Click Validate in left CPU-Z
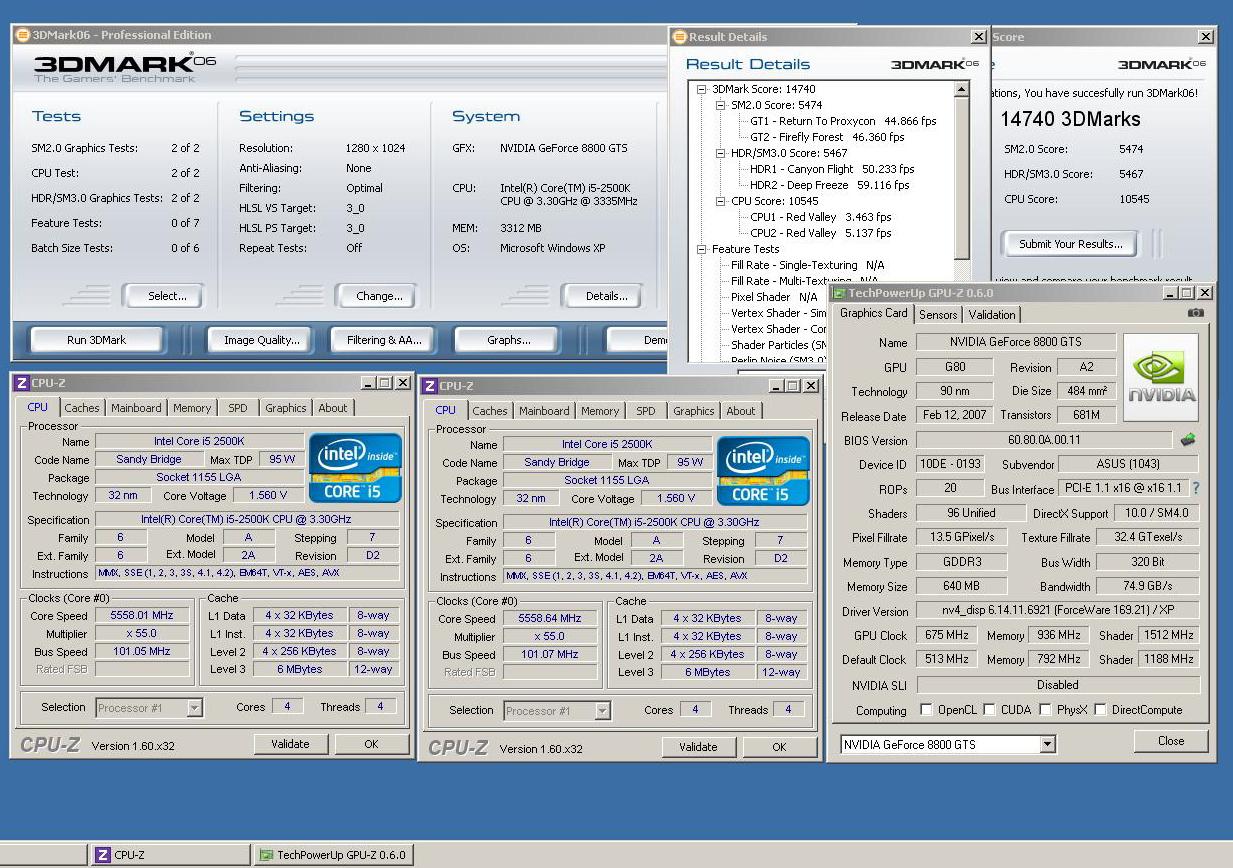The image size is (1233, 868). coord(290,744)
